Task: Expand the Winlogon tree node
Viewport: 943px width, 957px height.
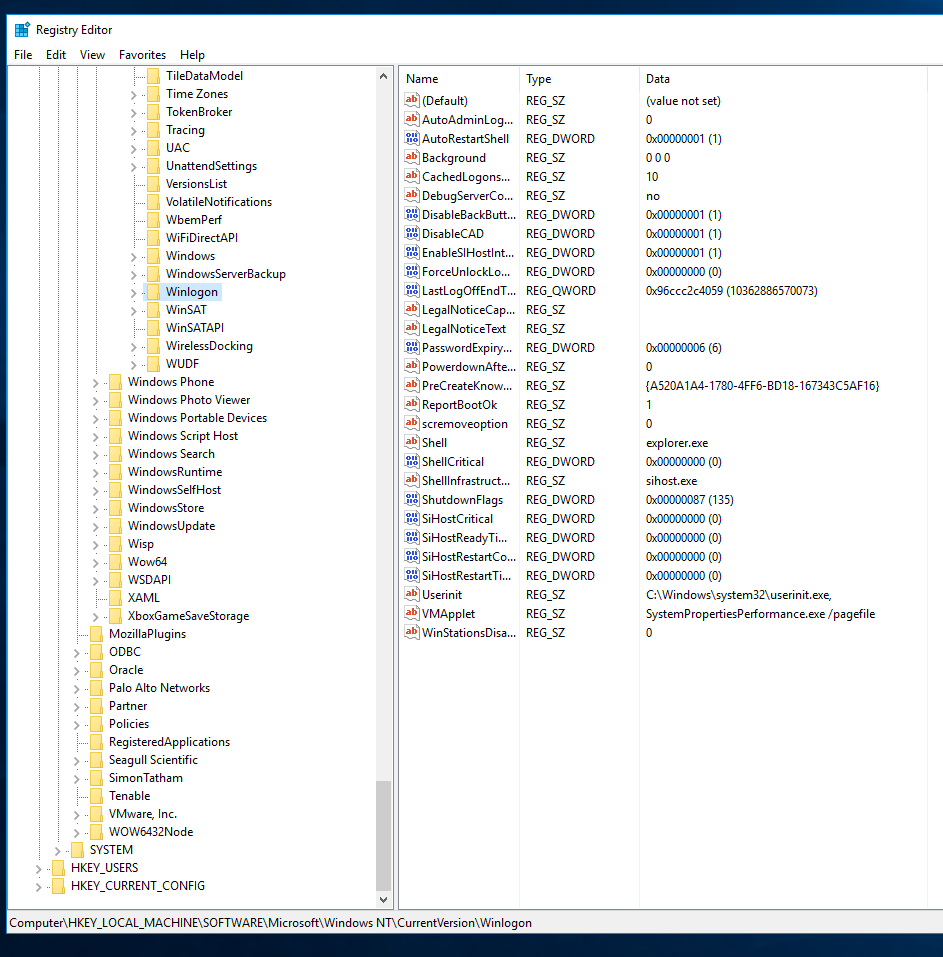Action: point(134,292)
